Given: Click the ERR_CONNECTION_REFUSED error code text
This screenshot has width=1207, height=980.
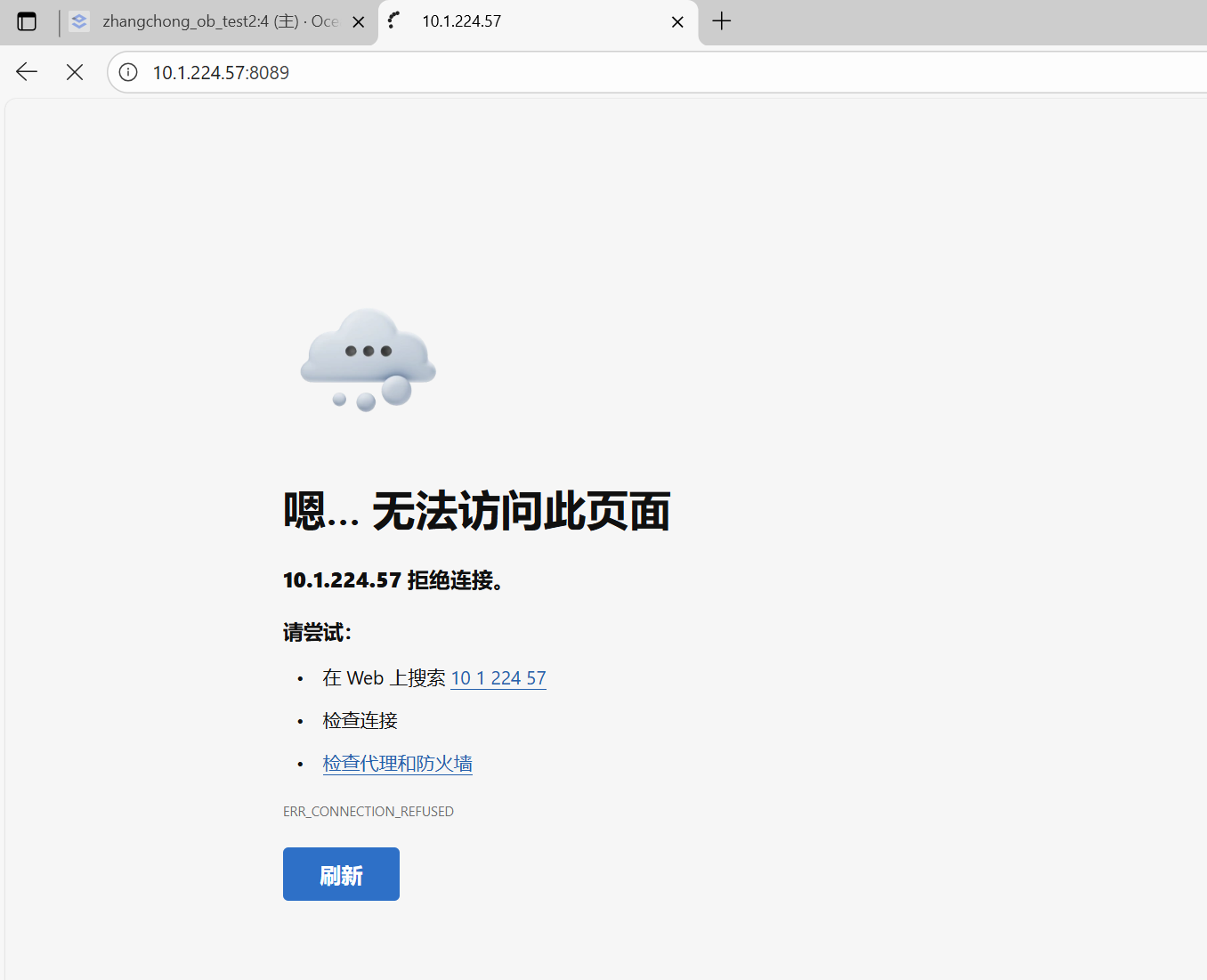Looking at the screenshot, I should pyautogui.click(x=368, y=812).
